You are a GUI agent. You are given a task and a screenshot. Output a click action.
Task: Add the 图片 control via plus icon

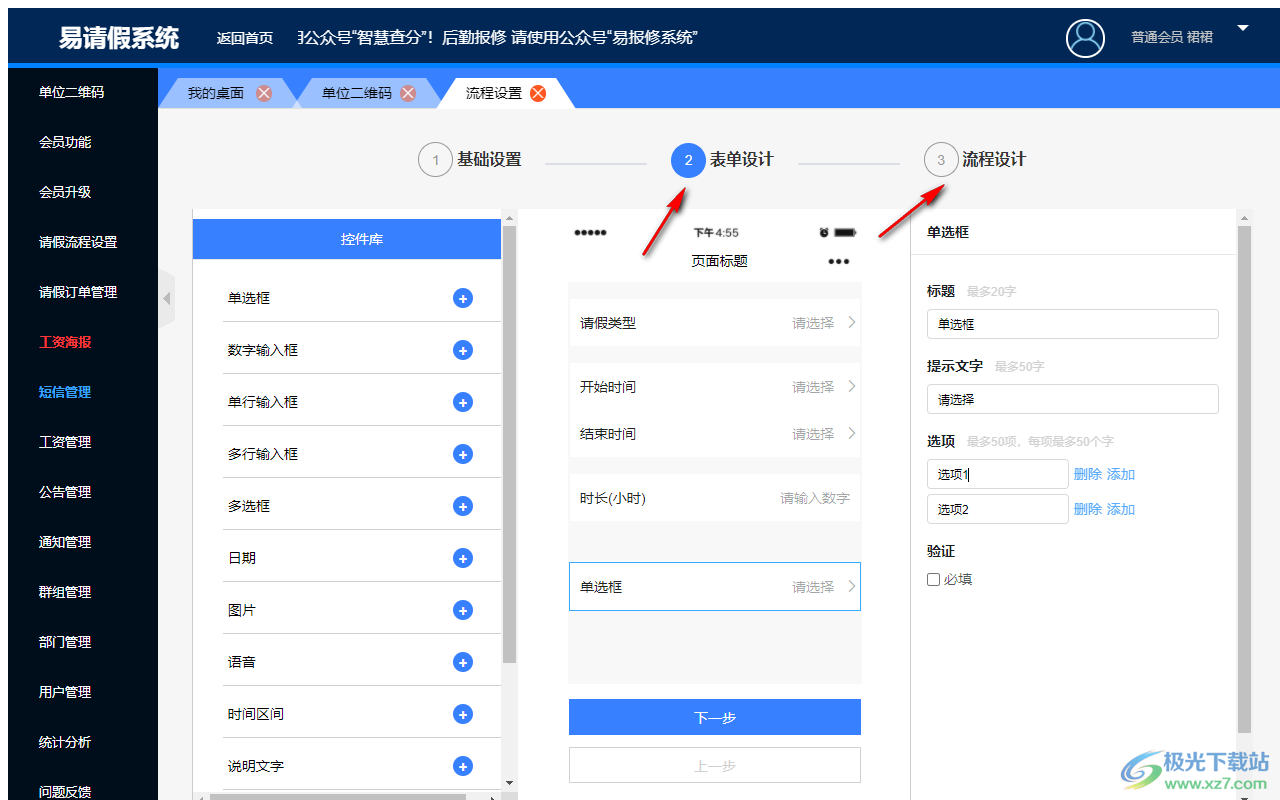(463, 610)
